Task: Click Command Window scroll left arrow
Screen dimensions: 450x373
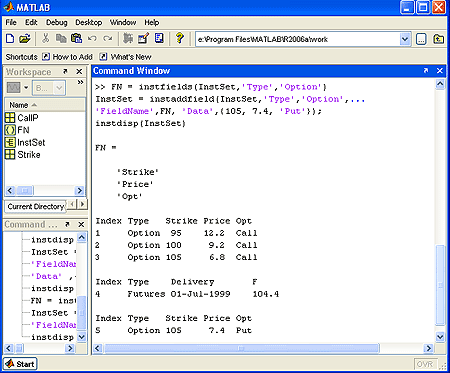Action: pyautogui.click(x=97, y=349)
